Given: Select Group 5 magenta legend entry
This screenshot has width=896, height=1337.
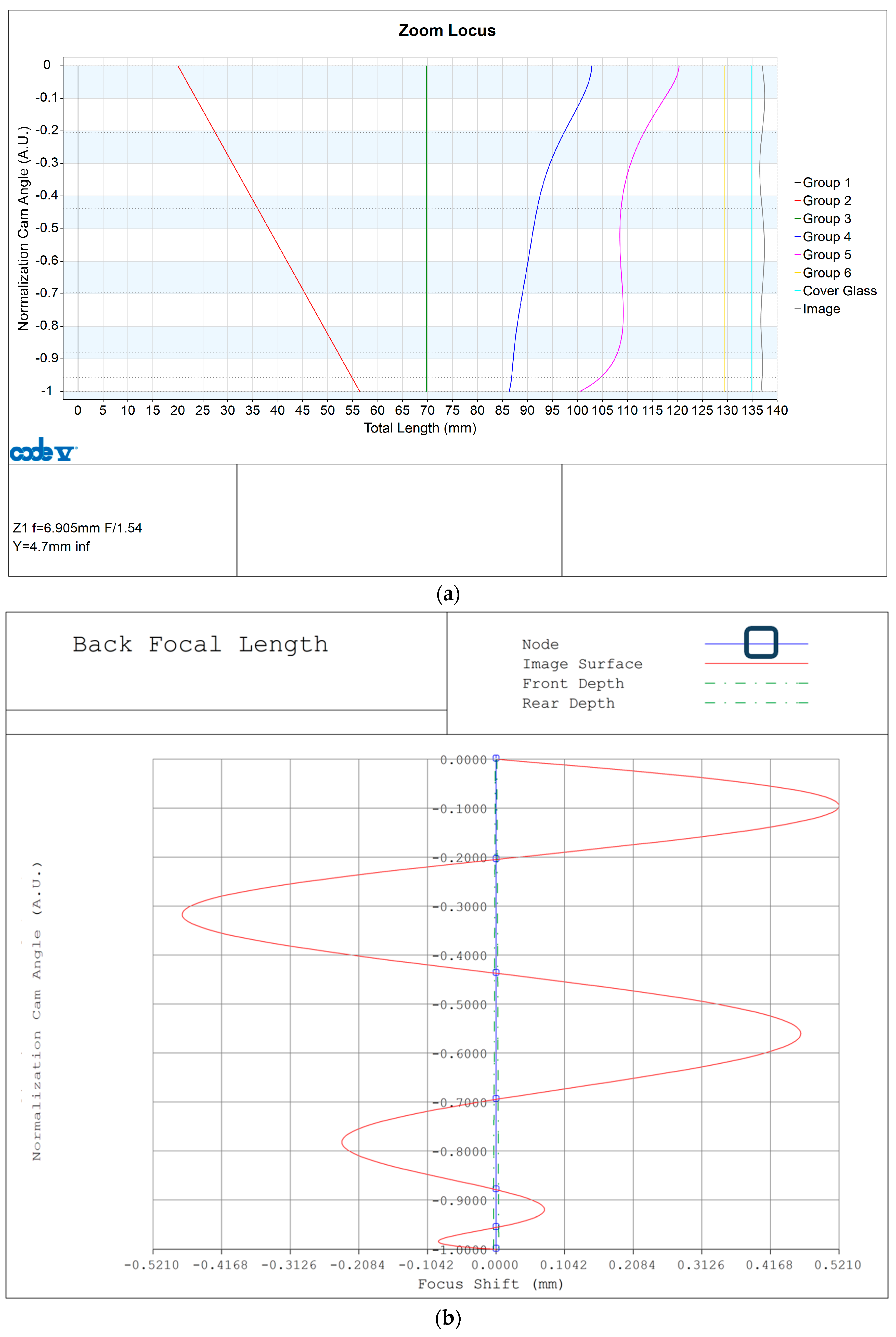Looking at the screenshot, I should click(826, 255).
